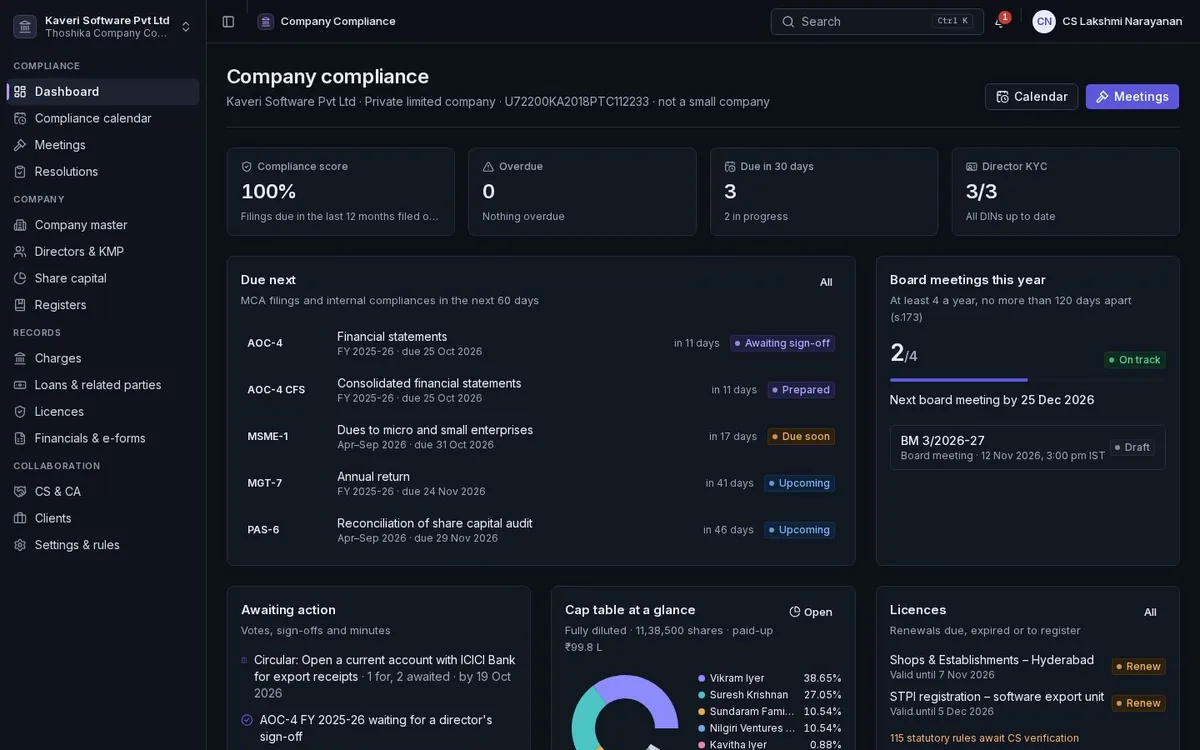Click the Directors & KMP sidebar icon
Image resolution: width=1200 pixels, height=750 pixels.
point(20,251)
